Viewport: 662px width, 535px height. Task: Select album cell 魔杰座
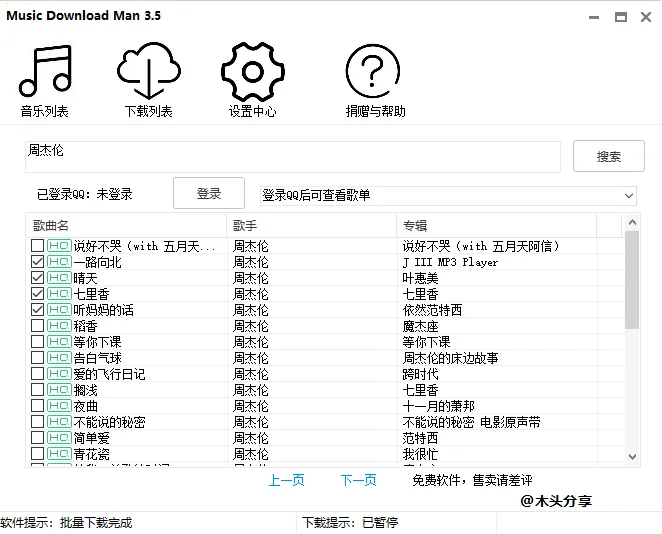click(x=421, y=326)
